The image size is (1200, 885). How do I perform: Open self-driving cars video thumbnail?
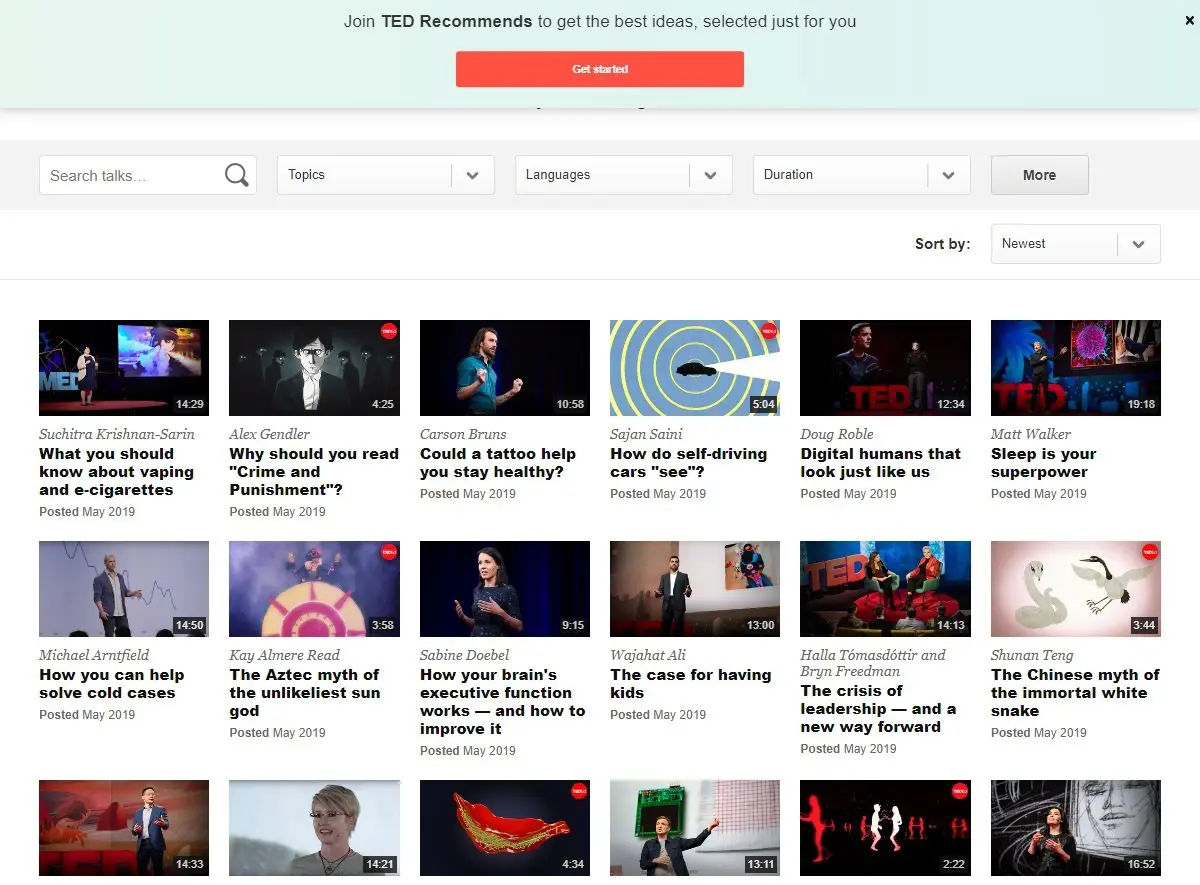click(695, 367)
